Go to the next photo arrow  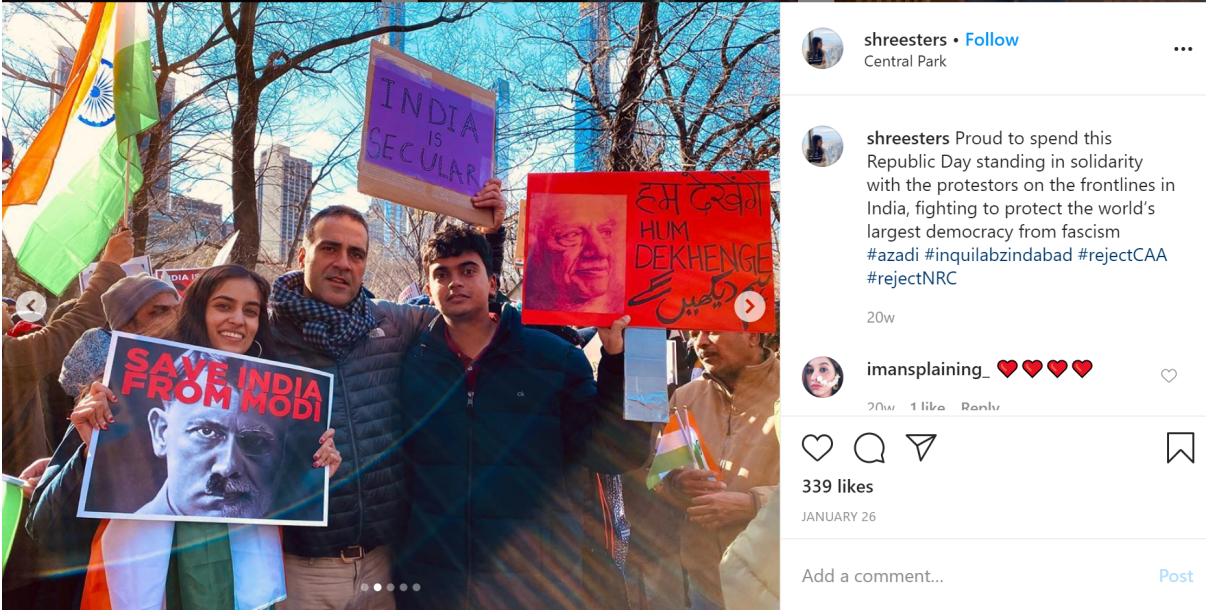point(749,306)
